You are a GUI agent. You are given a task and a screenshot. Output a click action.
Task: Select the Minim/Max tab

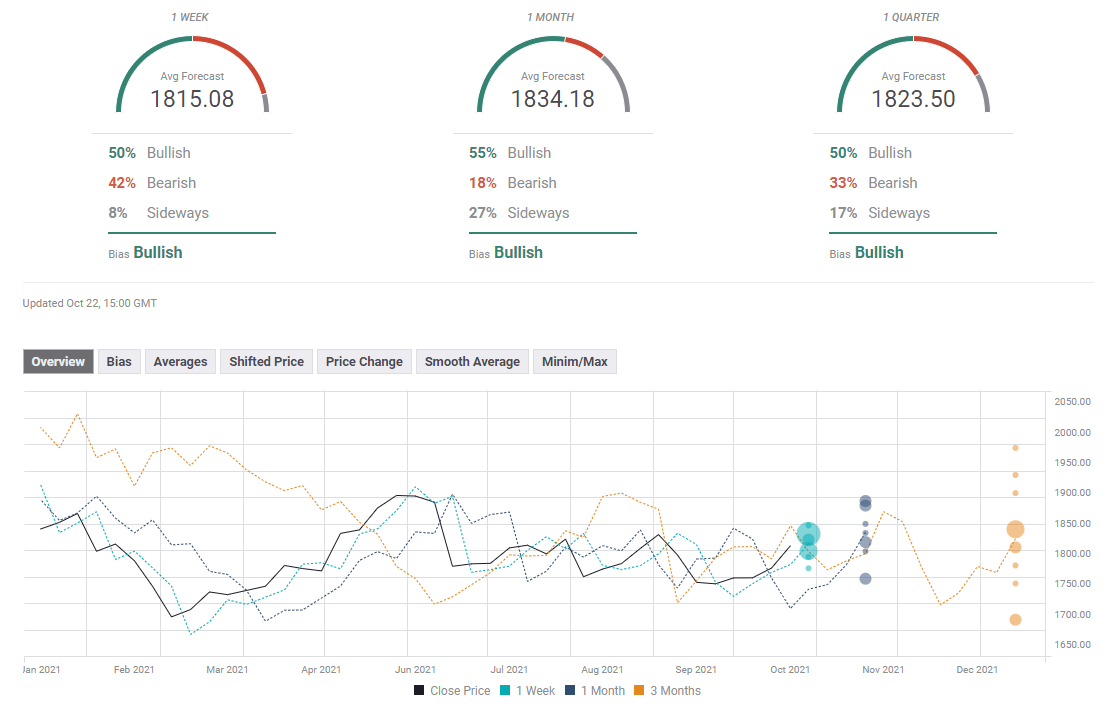coord(575,361)
